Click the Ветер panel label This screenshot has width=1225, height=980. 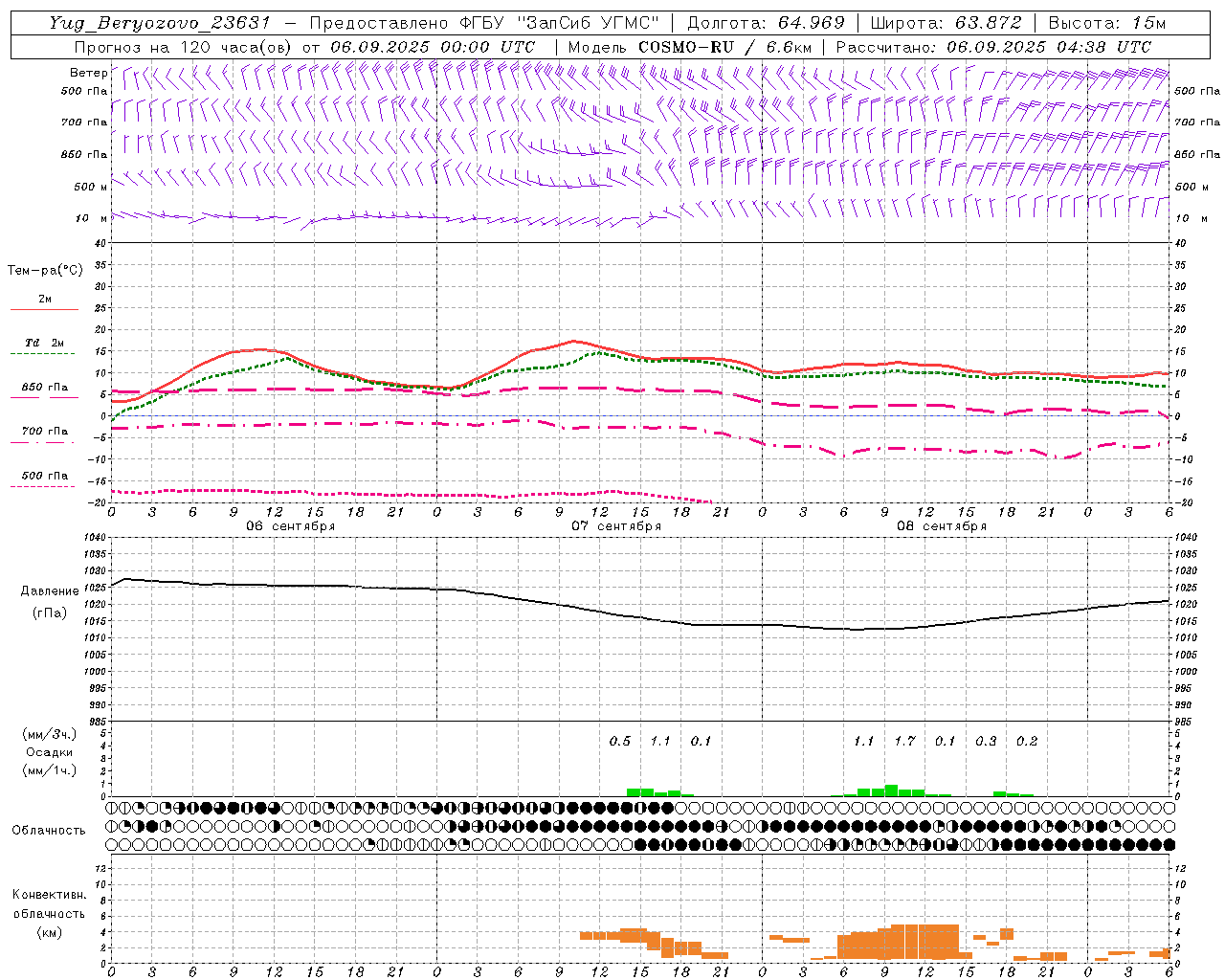coord(88,73)
